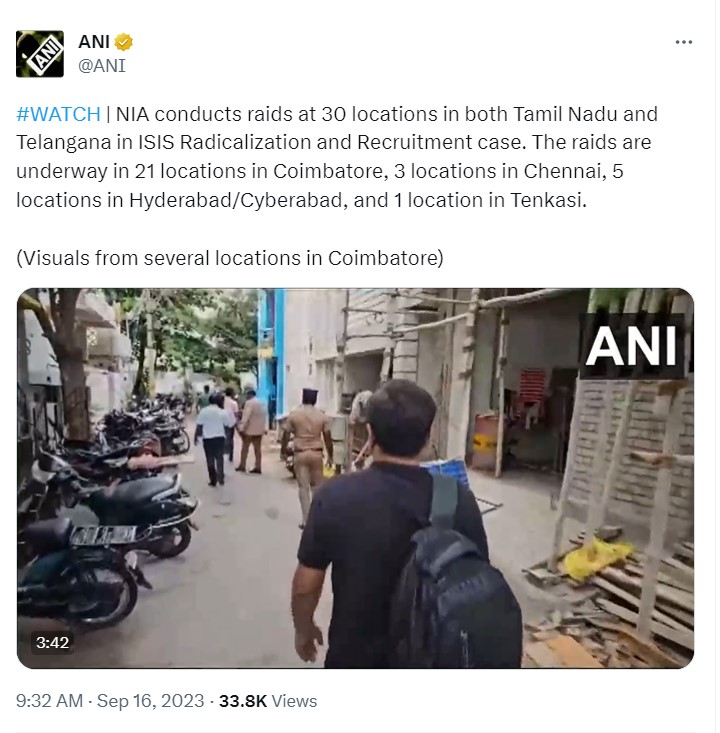
Task: Click the word 'Views' in the footer
Action: point(295,701)
